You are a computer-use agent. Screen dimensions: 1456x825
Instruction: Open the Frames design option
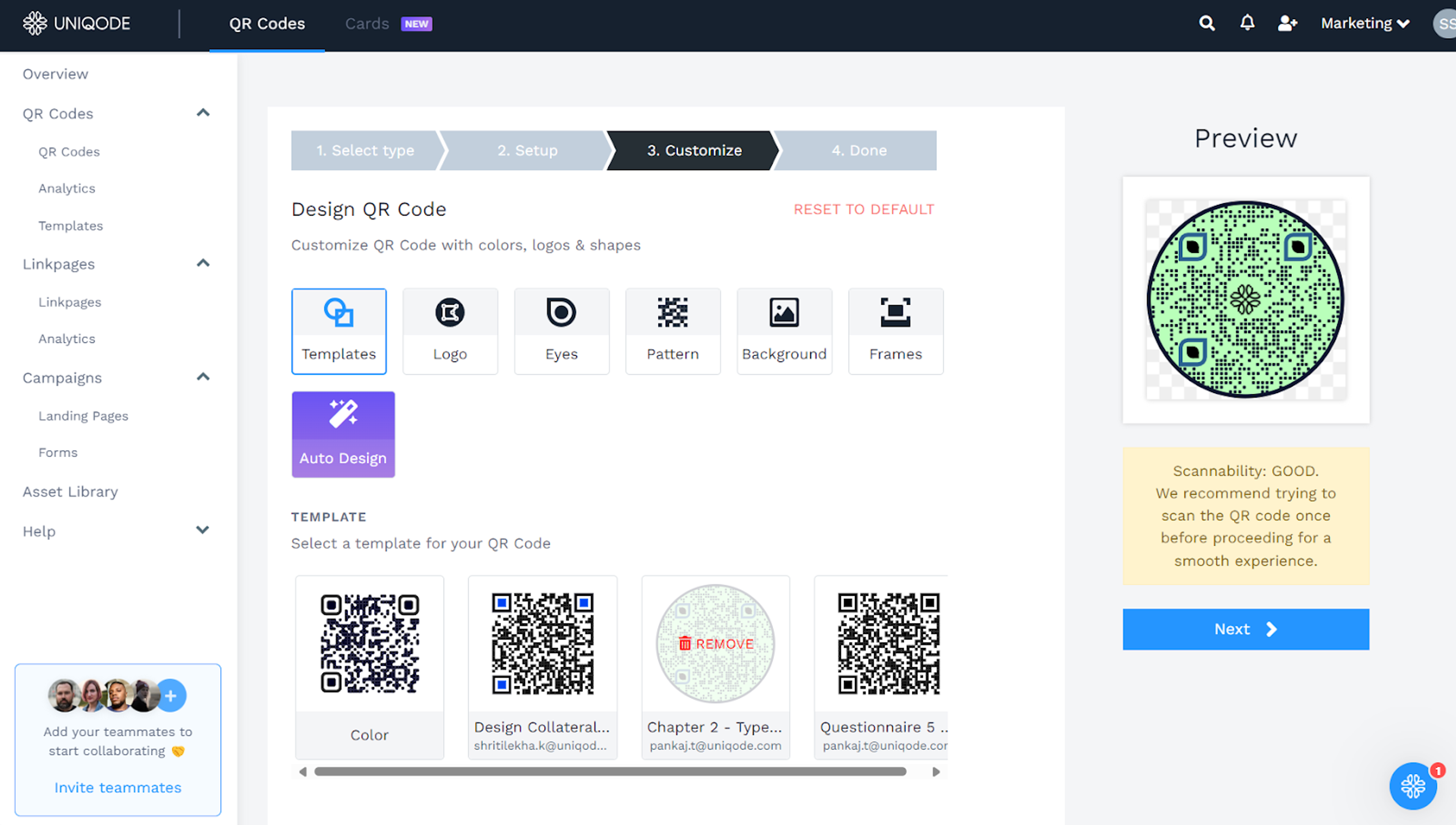tap(896, 332)
